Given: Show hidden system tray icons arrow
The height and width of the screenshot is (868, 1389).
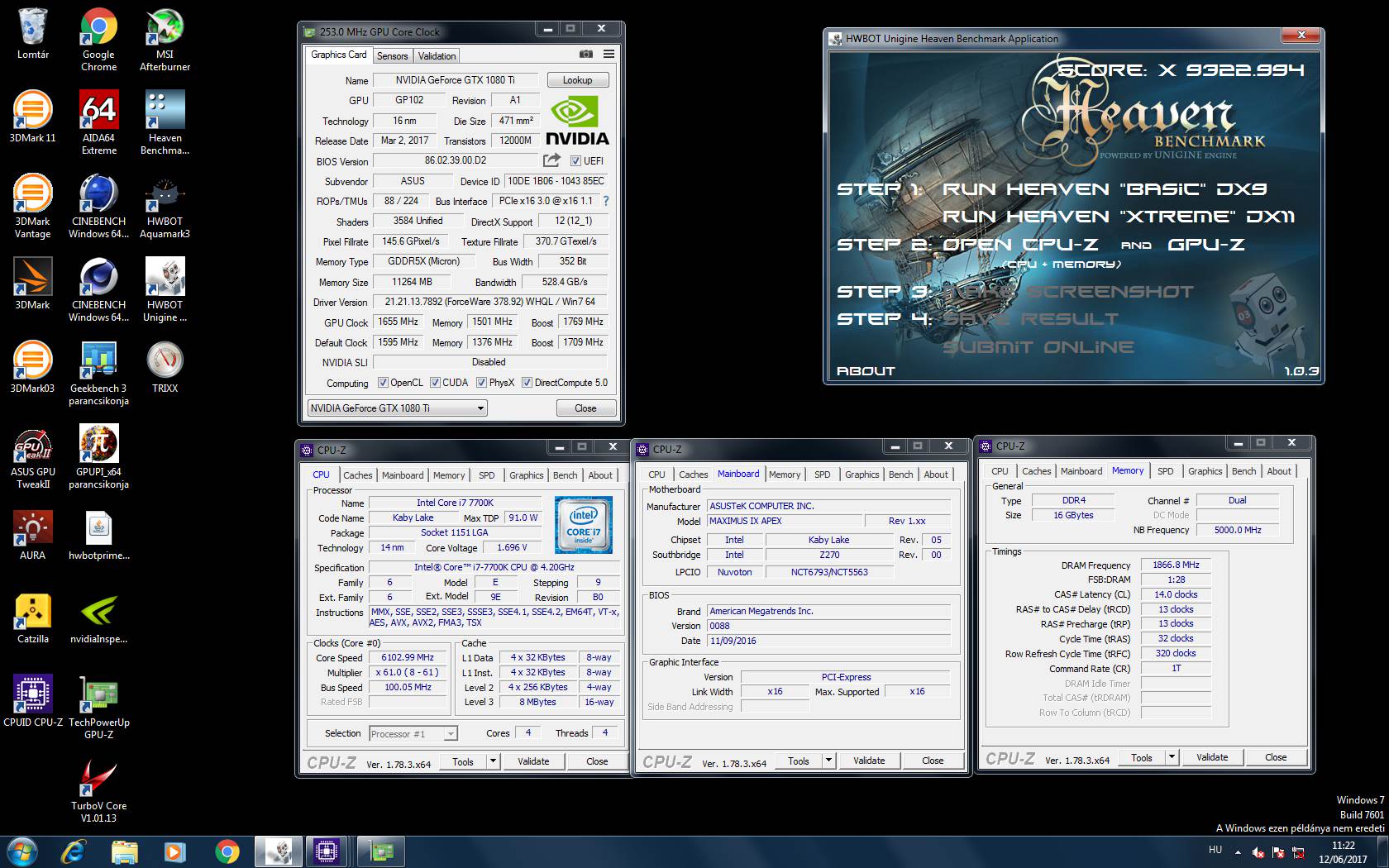Looking at the screenshot, I should 1238,851.
